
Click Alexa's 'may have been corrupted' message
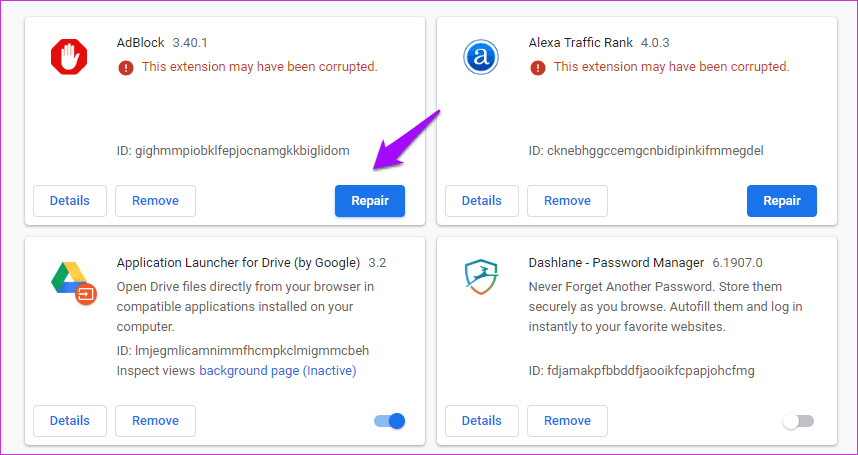(671, 67)
